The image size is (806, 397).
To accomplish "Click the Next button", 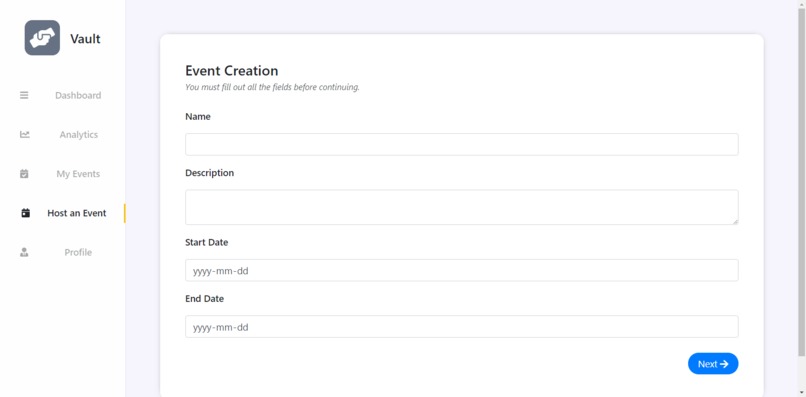I will 713,364.
